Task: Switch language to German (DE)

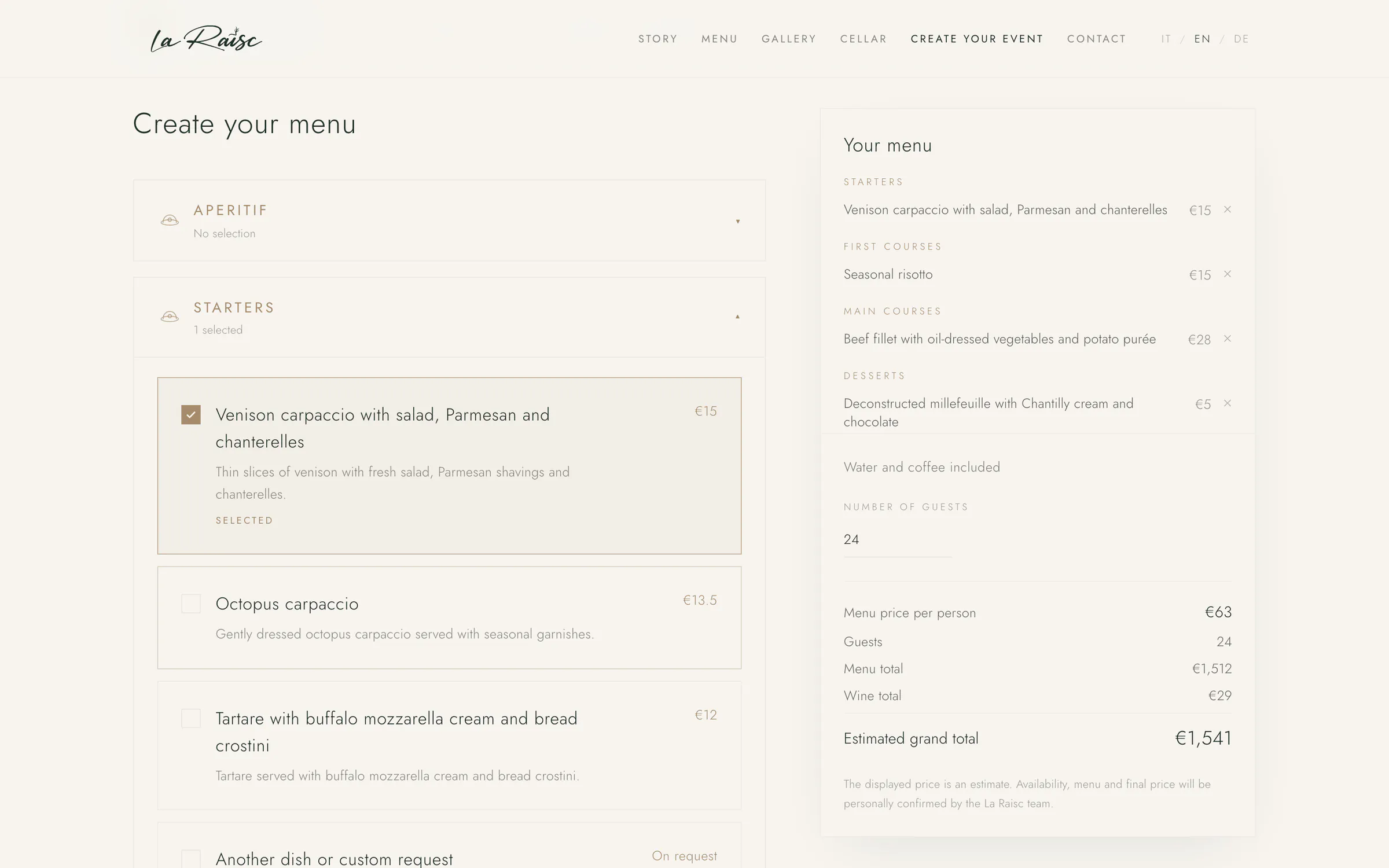Action: tap(1241, 39)
